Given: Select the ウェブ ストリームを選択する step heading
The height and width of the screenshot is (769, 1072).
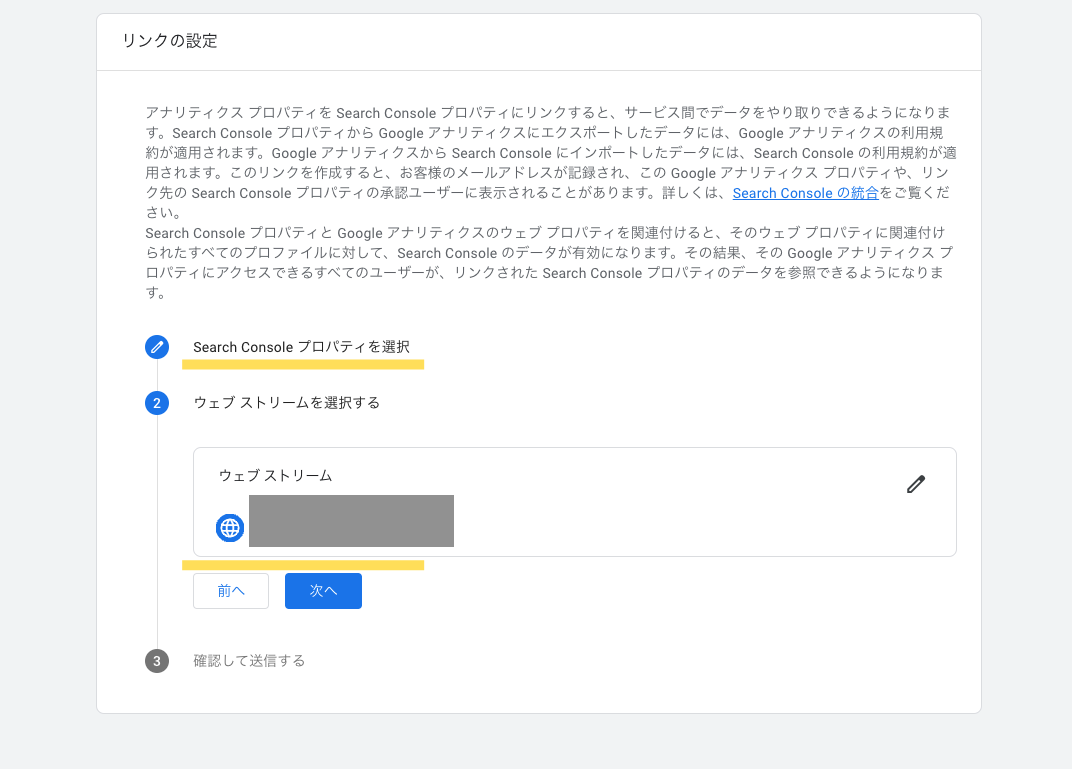Looking at the screenshot, I should pyautogui.click(x=286, y=403).
